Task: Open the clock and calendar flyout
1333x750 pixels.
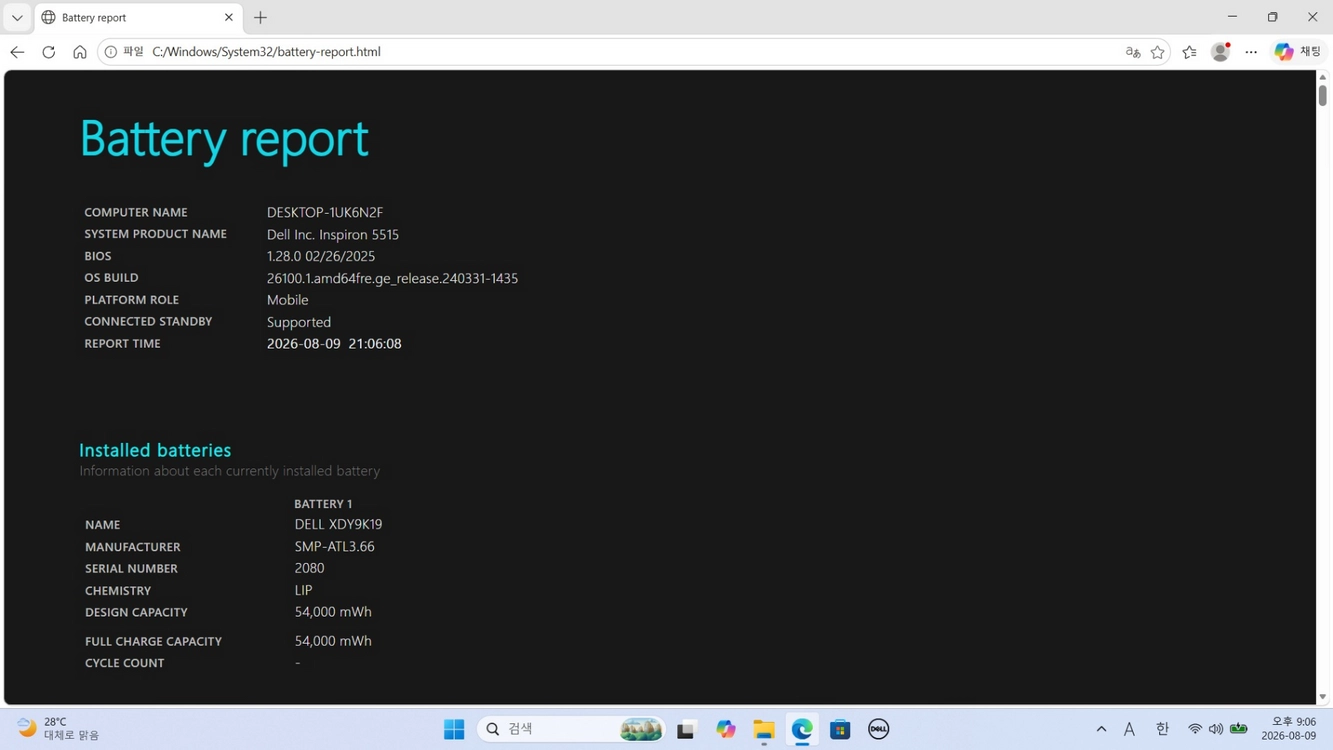Action: click(1288, 729)
